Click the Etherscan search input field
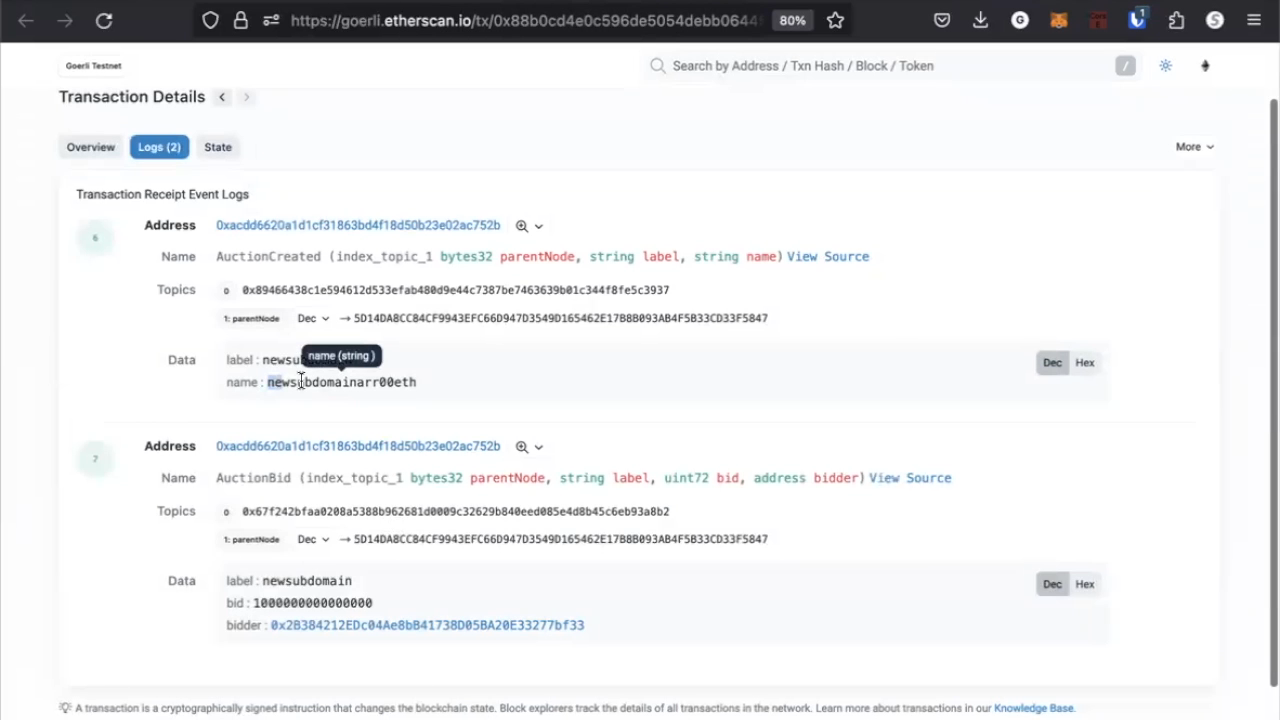 890,66
